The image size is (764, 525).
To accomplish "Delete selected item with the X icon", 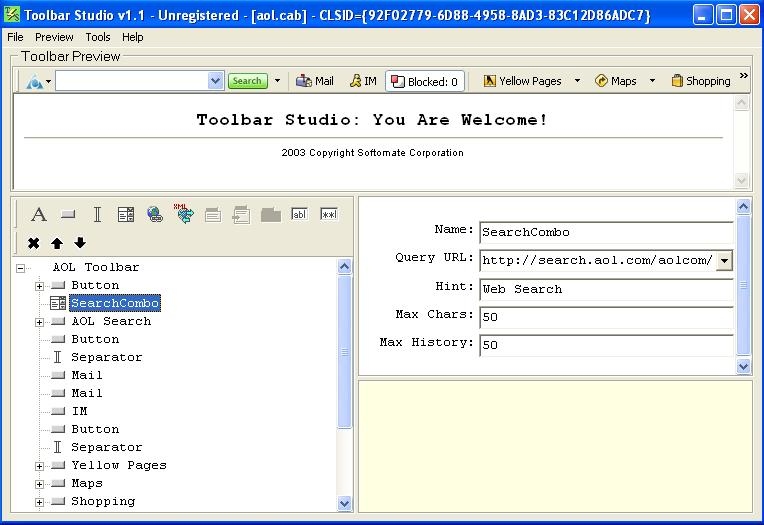I will click(x=33, y=243).
